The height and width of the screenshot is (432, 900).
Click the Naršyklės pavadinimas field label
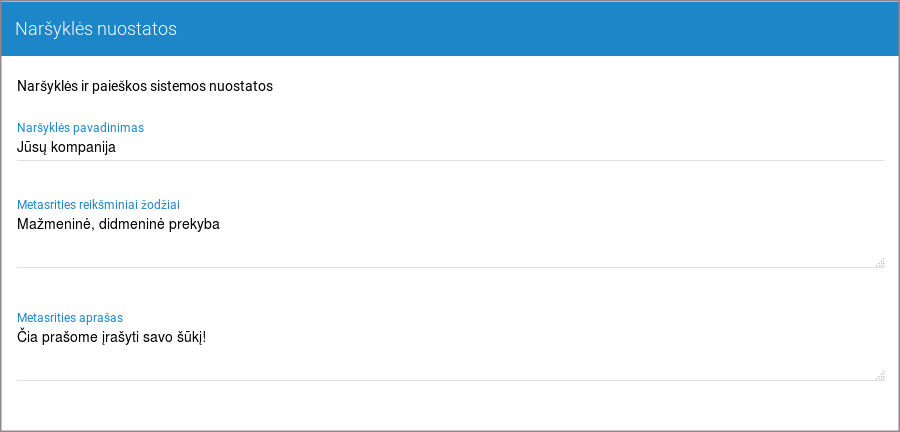[81, 127]
